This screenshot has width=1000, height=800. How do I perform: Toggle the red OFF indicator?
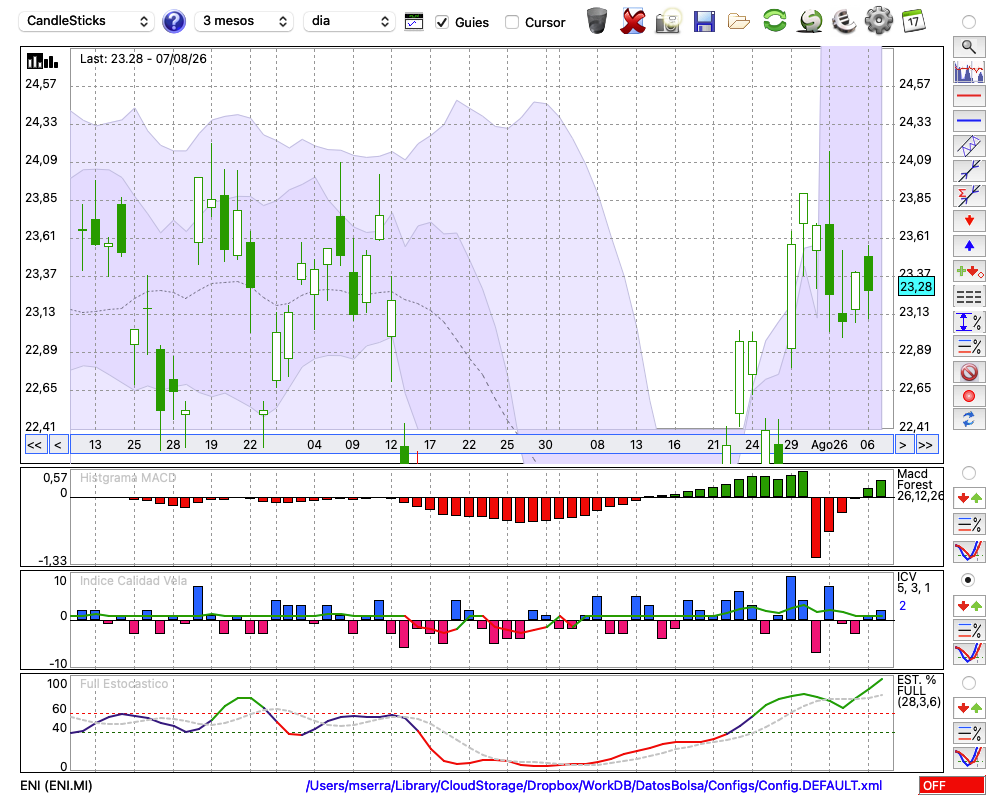tap(952, 785)
